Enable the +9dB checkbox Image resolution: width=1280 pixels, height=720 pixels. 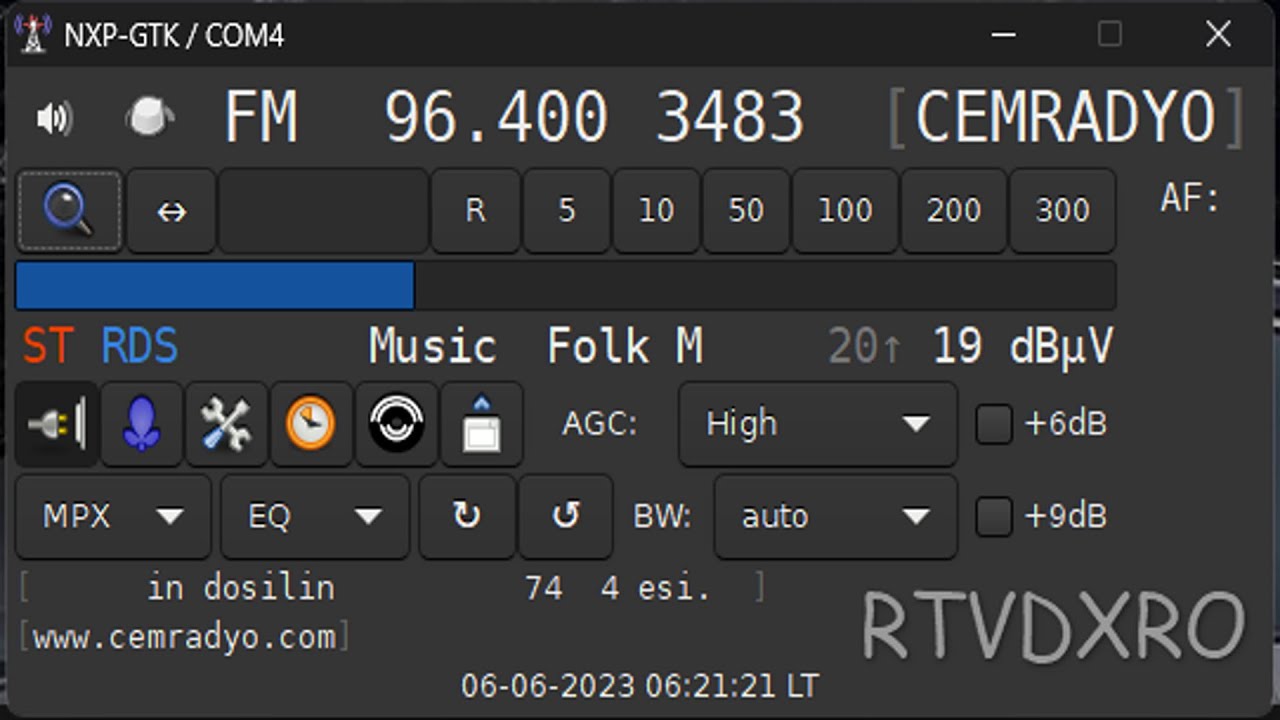994,517
